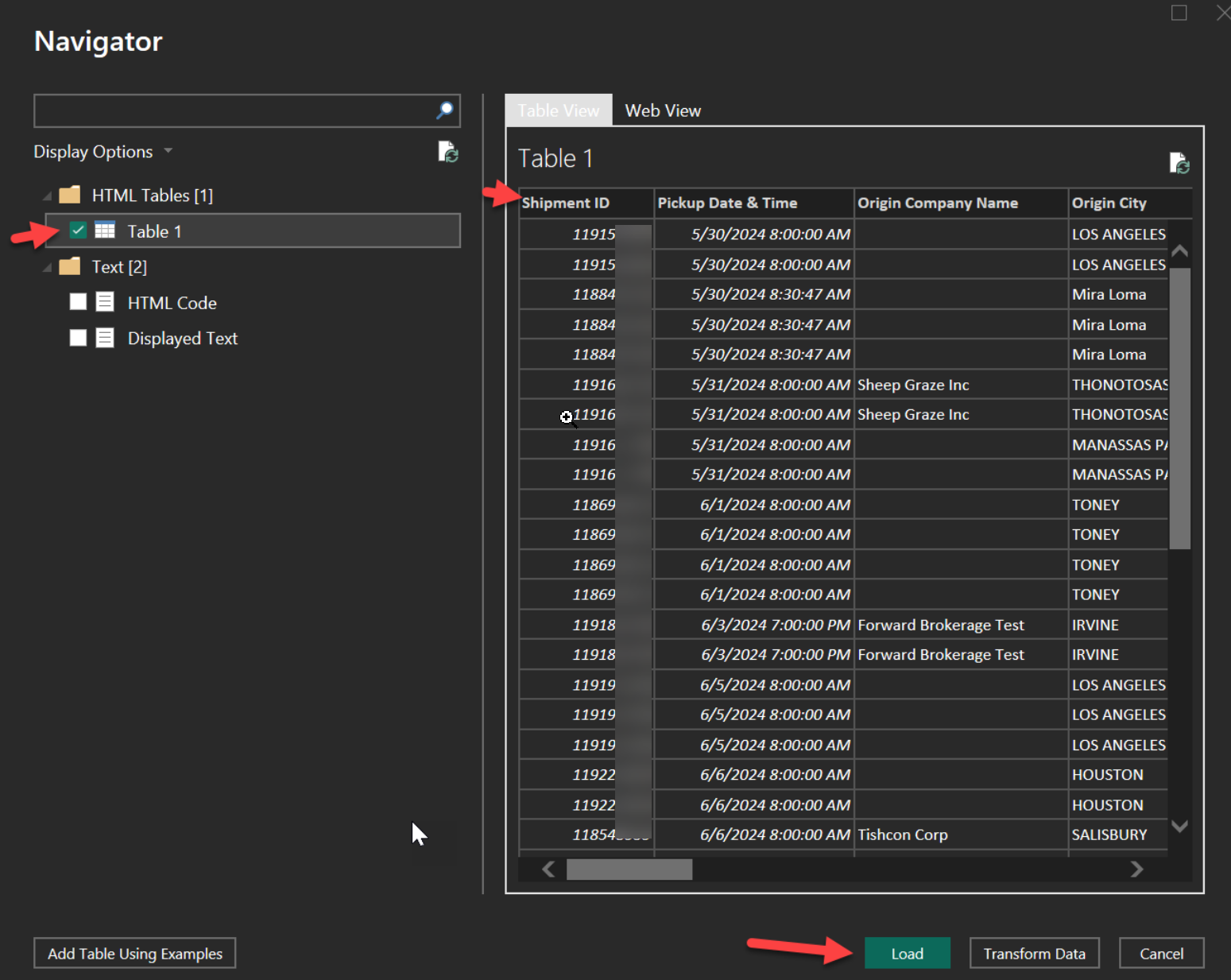This screenshot has width=1231, height=980.
Task: Click the document icon beside HTML Code
Action: pos(105,302)
